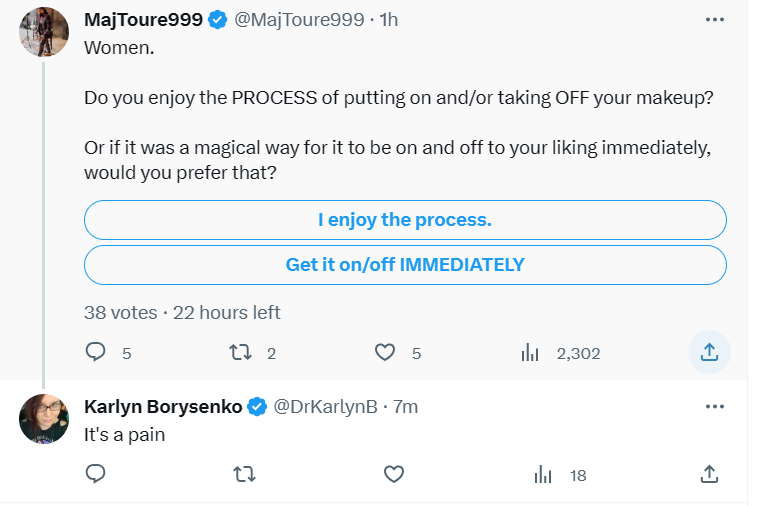
Task: Reply to MajToure999's makeup poll tweet
Action: (96, 352)
